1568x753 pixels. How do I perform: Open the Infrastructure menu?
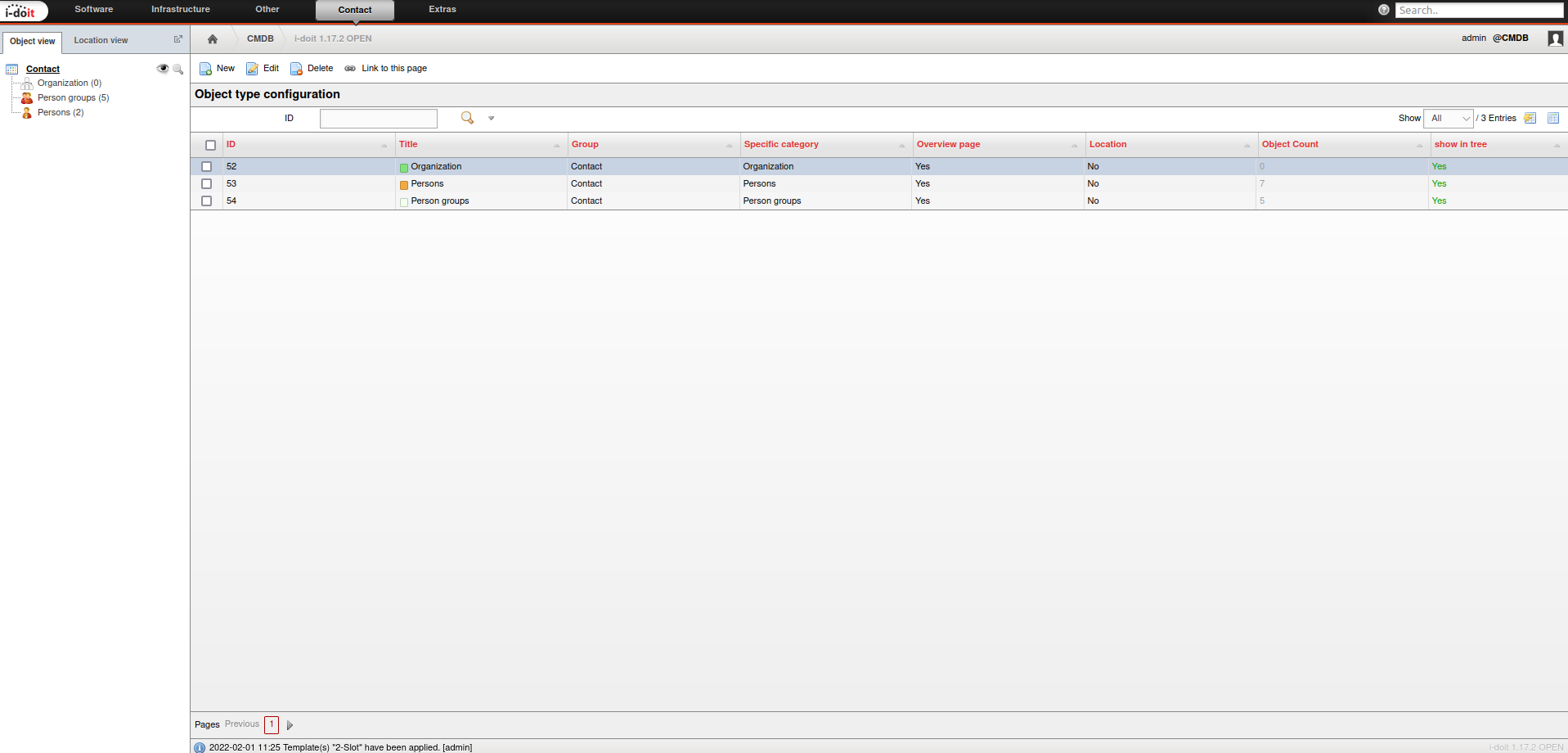point(180,10)
